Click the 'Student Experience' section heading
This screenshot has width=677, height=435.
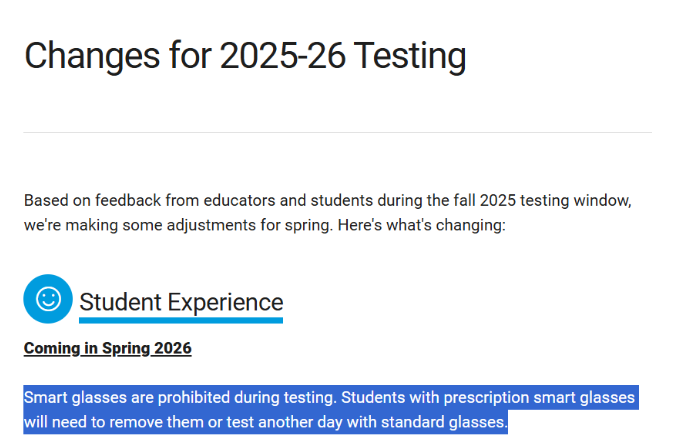pyautogui.click(x=181, y=302)
